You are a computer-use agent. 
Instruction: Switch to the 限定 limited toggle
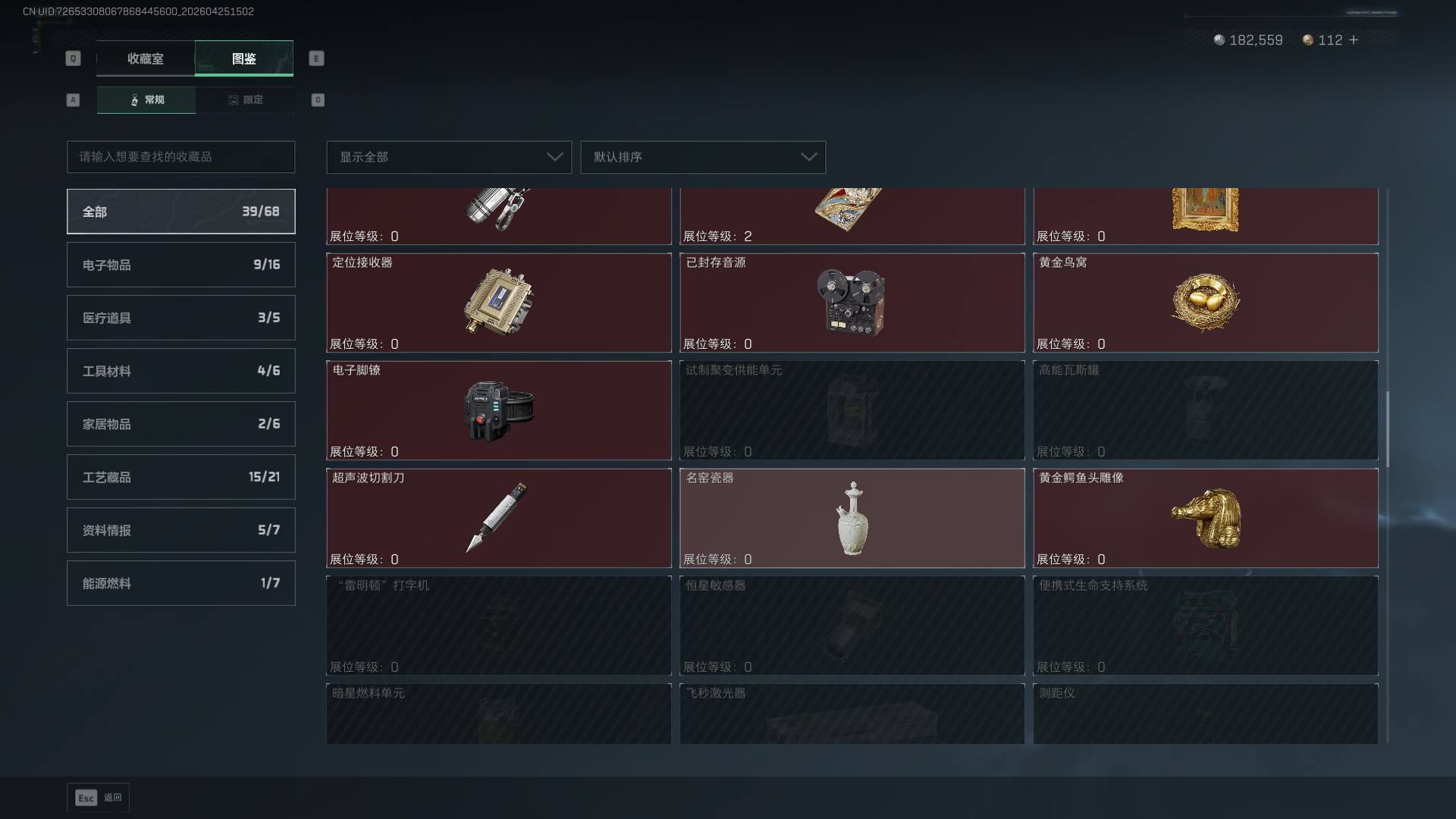pos(245,100)
